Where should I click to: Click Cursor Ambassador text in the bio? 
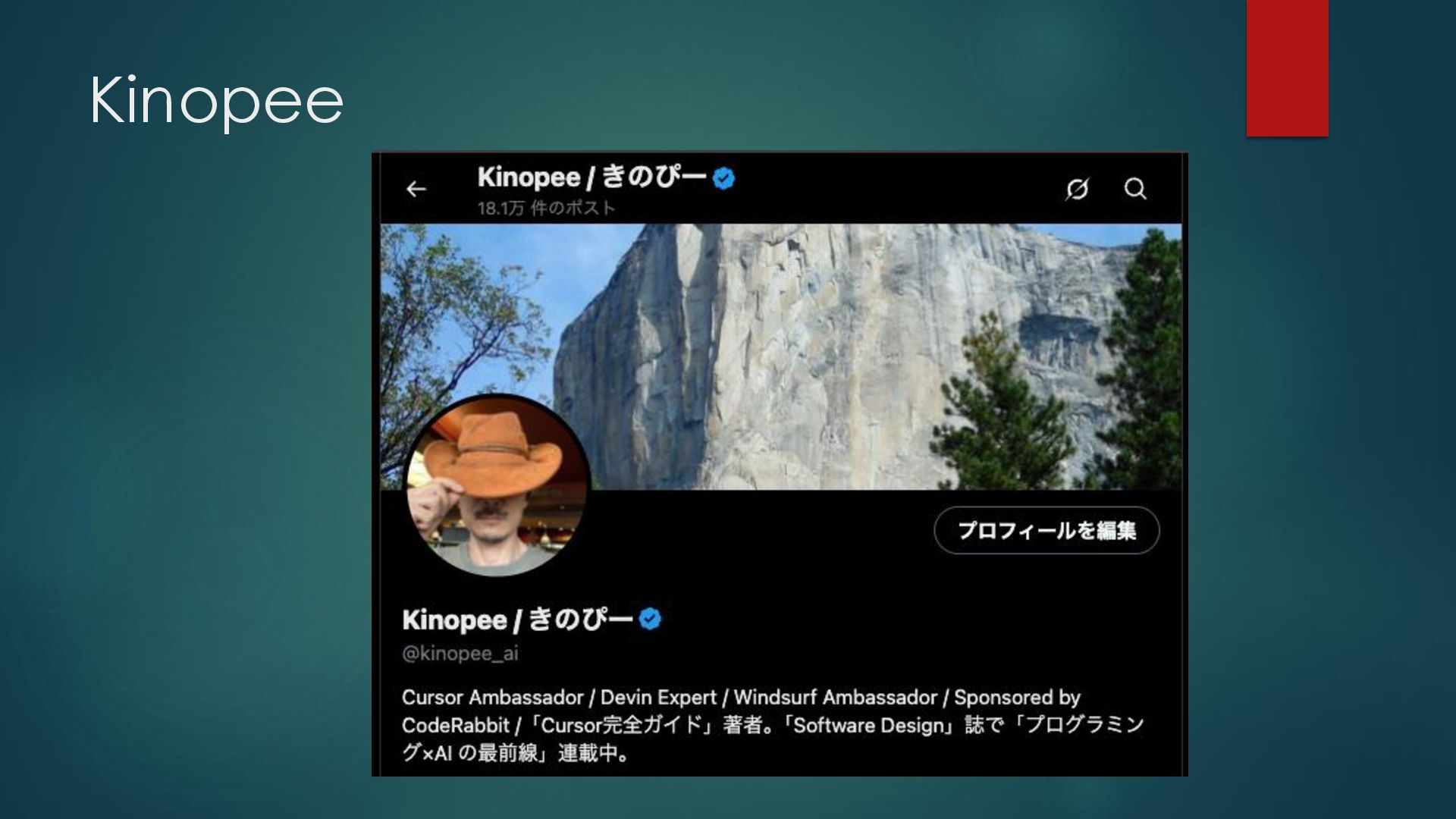(492, 698)
